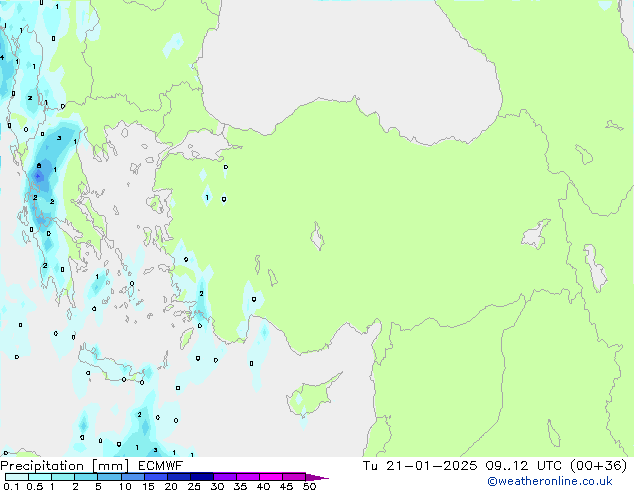The width and height of the screenshot is (634, 490).
Task: Pick the magenta 45–50 mm legend swatch
Action: click(x=294, y=477)
